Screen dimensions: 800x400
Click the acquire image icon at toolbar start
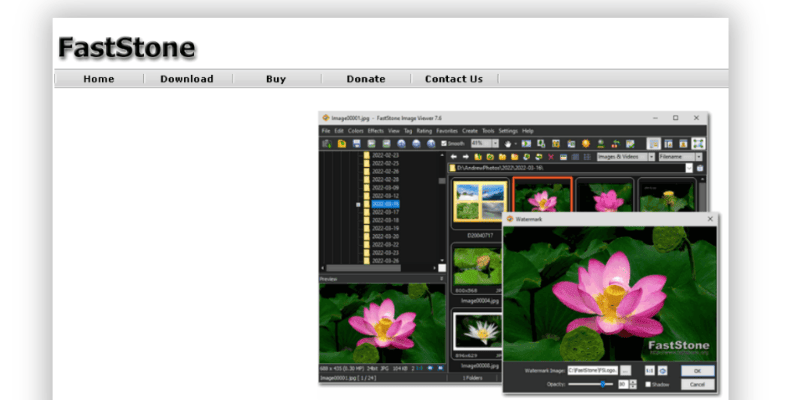(x=327, y=144)
